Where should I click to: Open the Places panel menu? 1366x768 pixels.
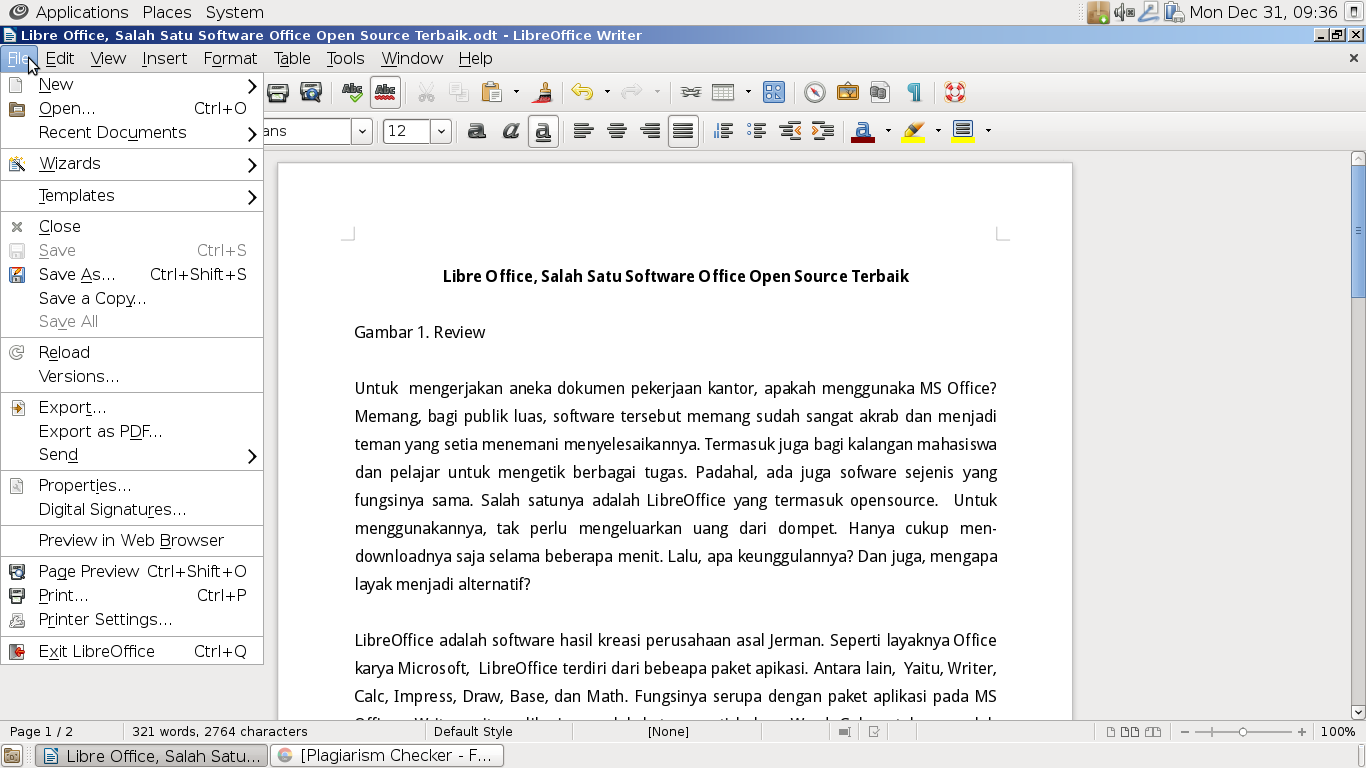coord(167,12)
